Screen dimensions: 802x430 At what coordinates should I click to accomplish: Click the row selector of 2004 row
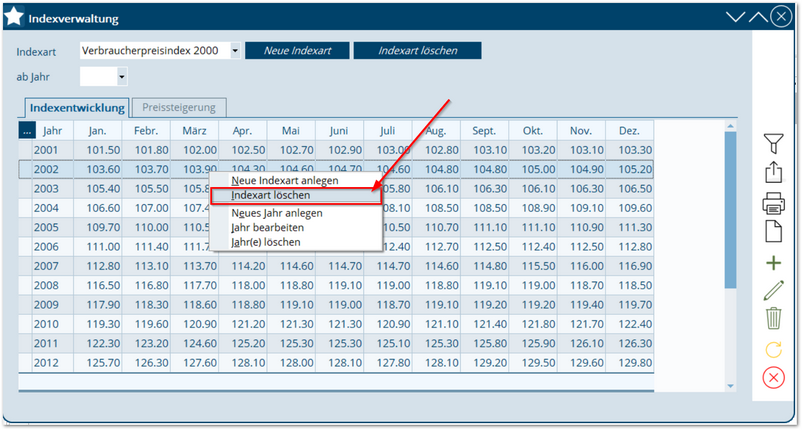[25, 208]
